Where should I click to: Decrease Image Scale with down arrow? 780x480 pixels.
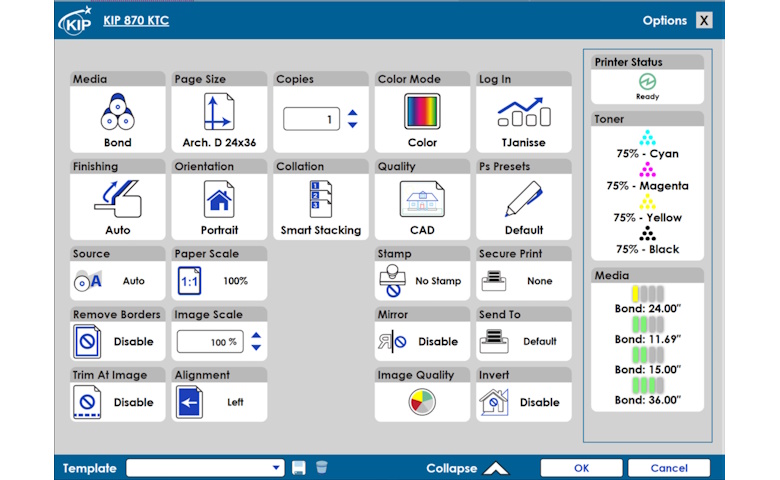pyautogui.click(x=256, y=347)
